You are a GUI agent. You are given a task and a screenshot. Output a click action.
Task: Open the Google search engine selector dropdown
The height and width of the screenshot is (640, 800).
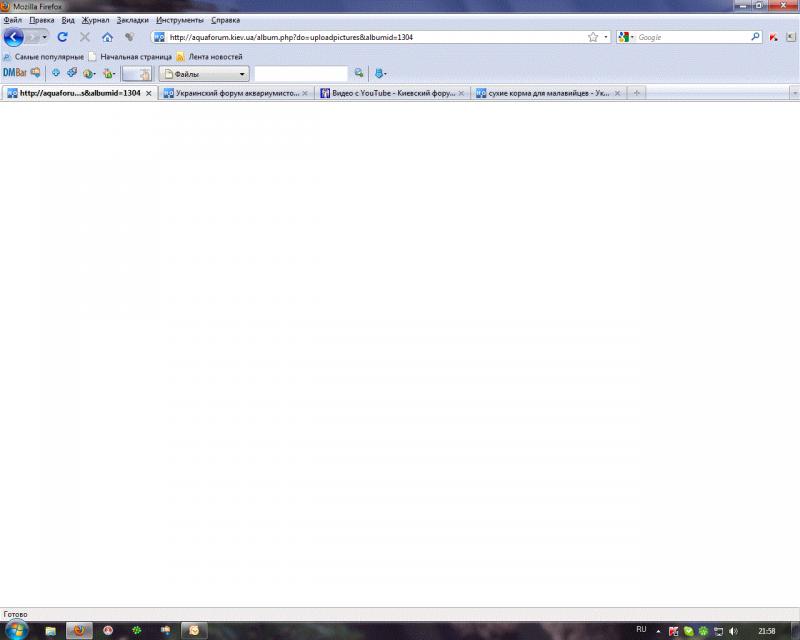click(x=626, y=37)
